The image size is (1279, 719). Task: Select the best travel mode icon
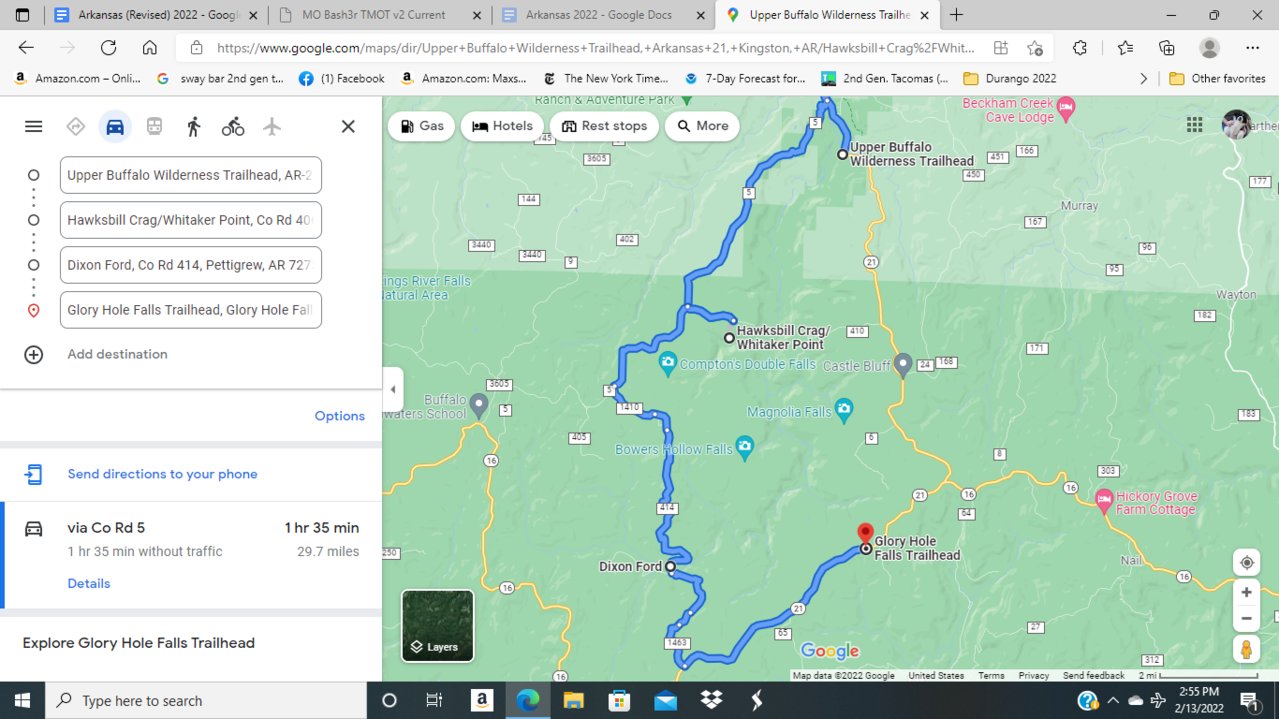click(75, 126)
